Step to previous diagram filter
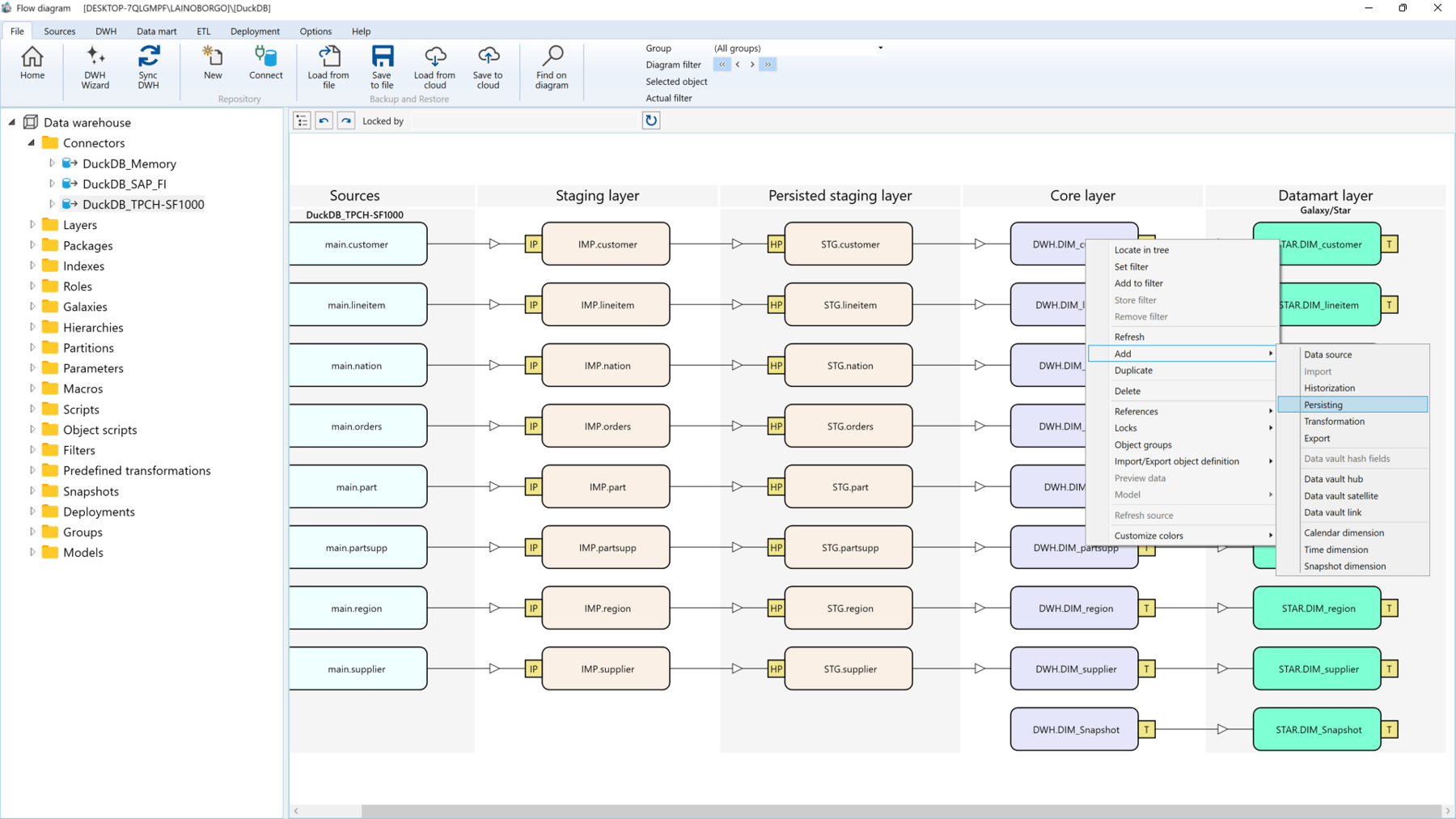 pyautogui.click(x=738, y=65)
